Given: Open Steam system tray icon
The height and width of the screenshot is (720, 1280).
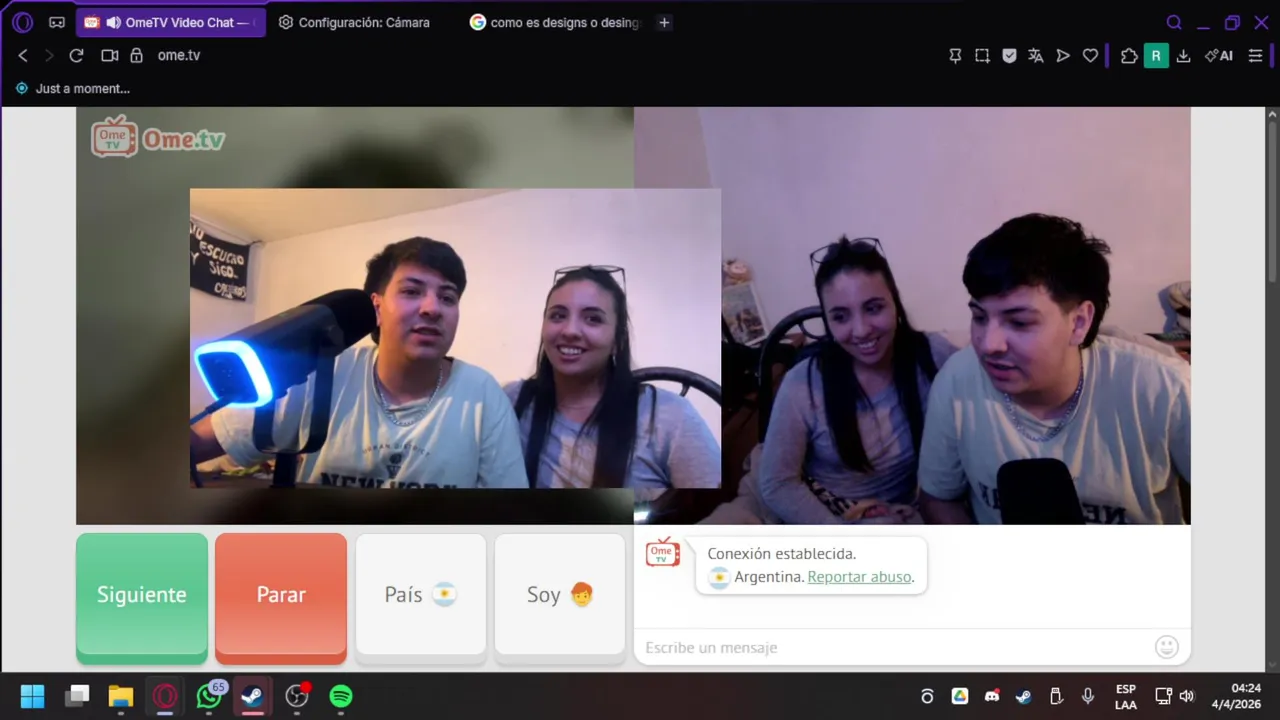Looking at the screenshot, I should click(1023, 696).
